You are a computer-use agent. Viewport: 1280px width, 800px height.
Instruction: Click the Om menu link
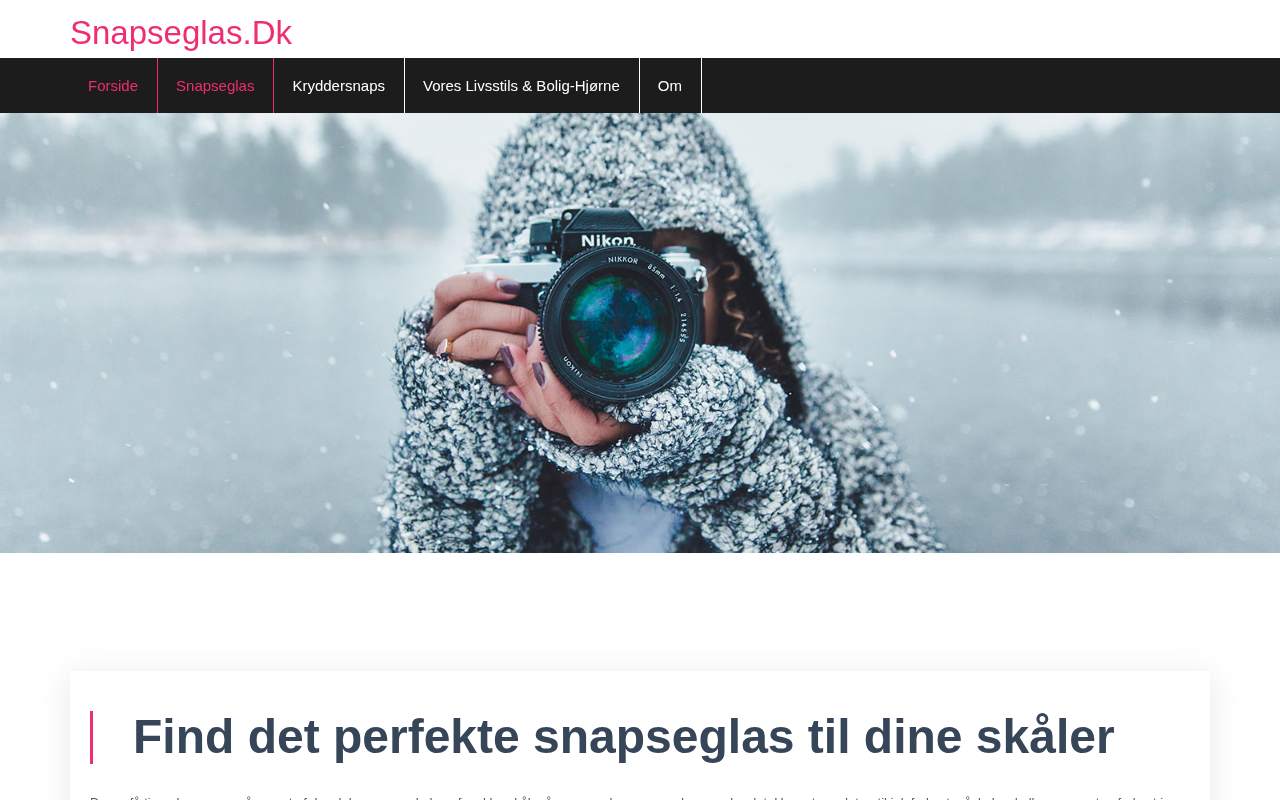click(670, 86)
